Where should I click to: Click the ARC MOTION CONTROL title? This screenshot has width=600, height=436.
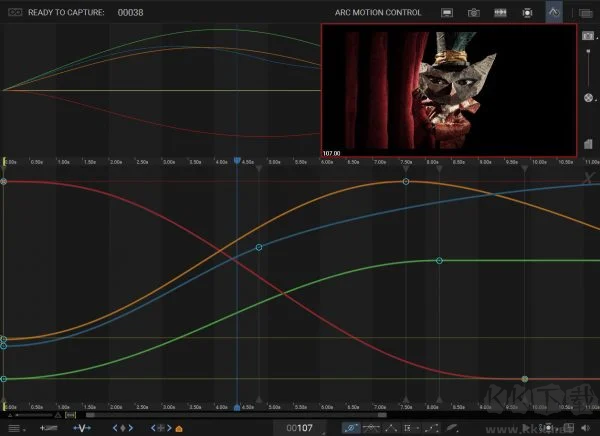click(378, 13)
